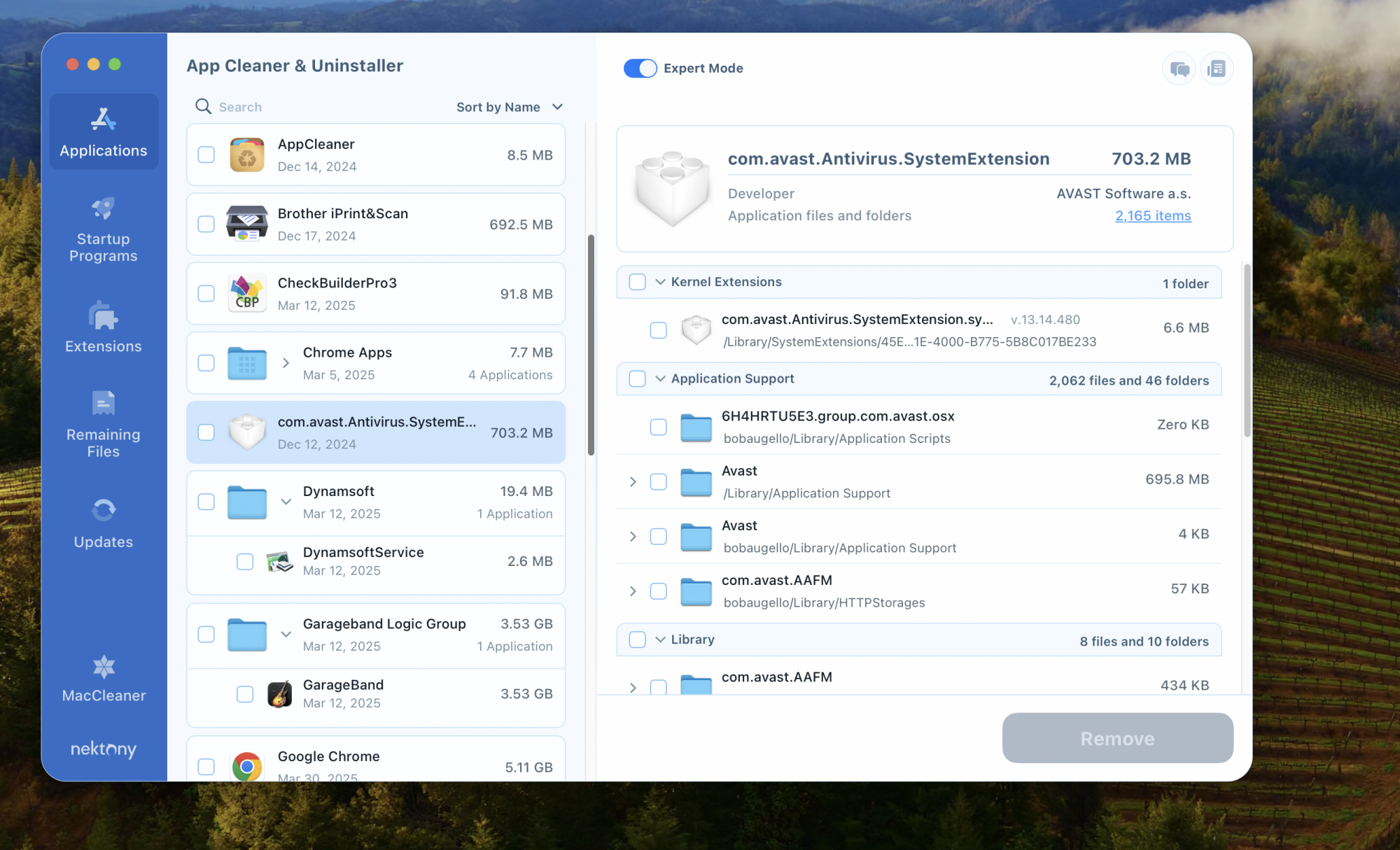This screenshot has width=1400, height=850.
Task: Check the Google Chrome checkbox
Action: (206, 767)
